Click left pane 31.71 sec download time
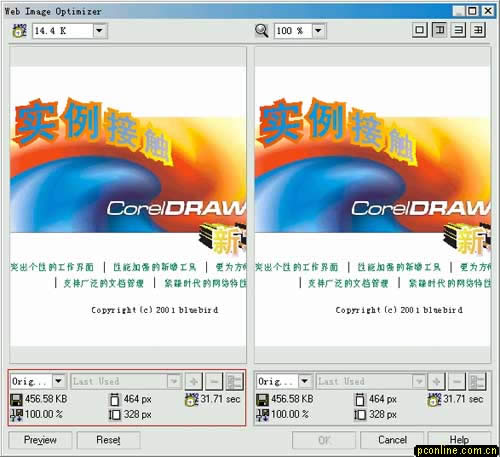Viewport: 500px width, 457px height. [220, 399]
